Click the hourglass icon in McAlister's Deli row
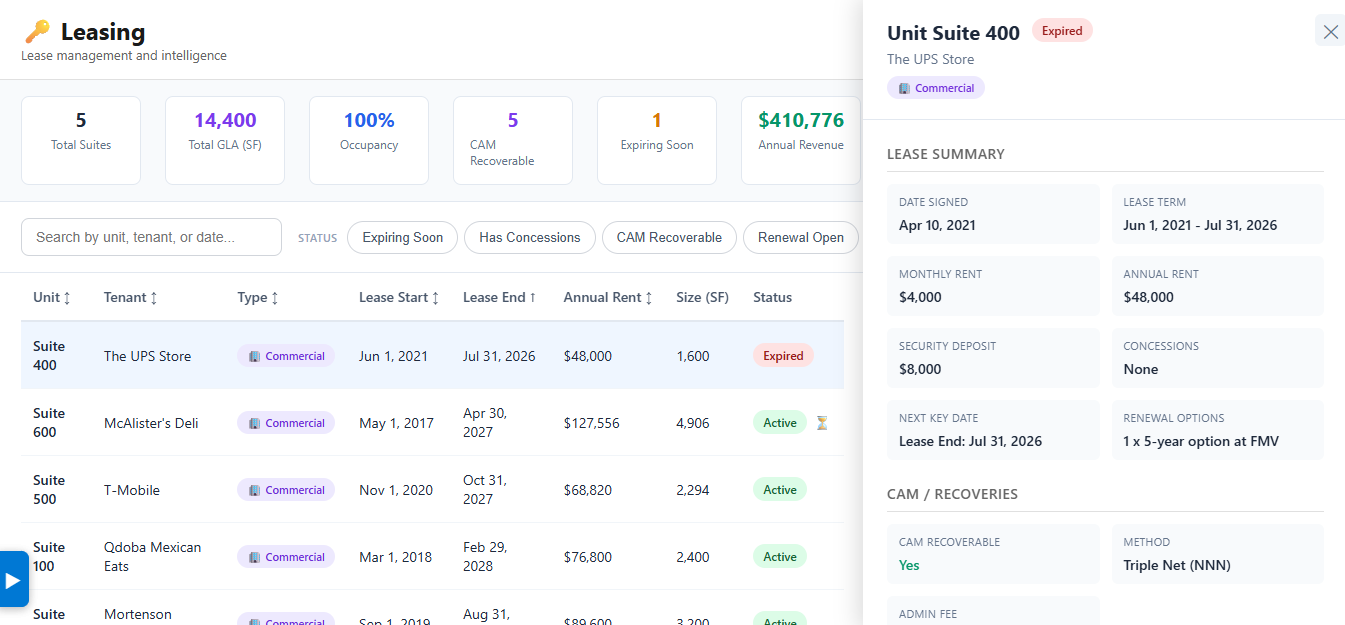Image resolution: width=1345 pixels, height=625 pixels. click(x=822, y=423)
